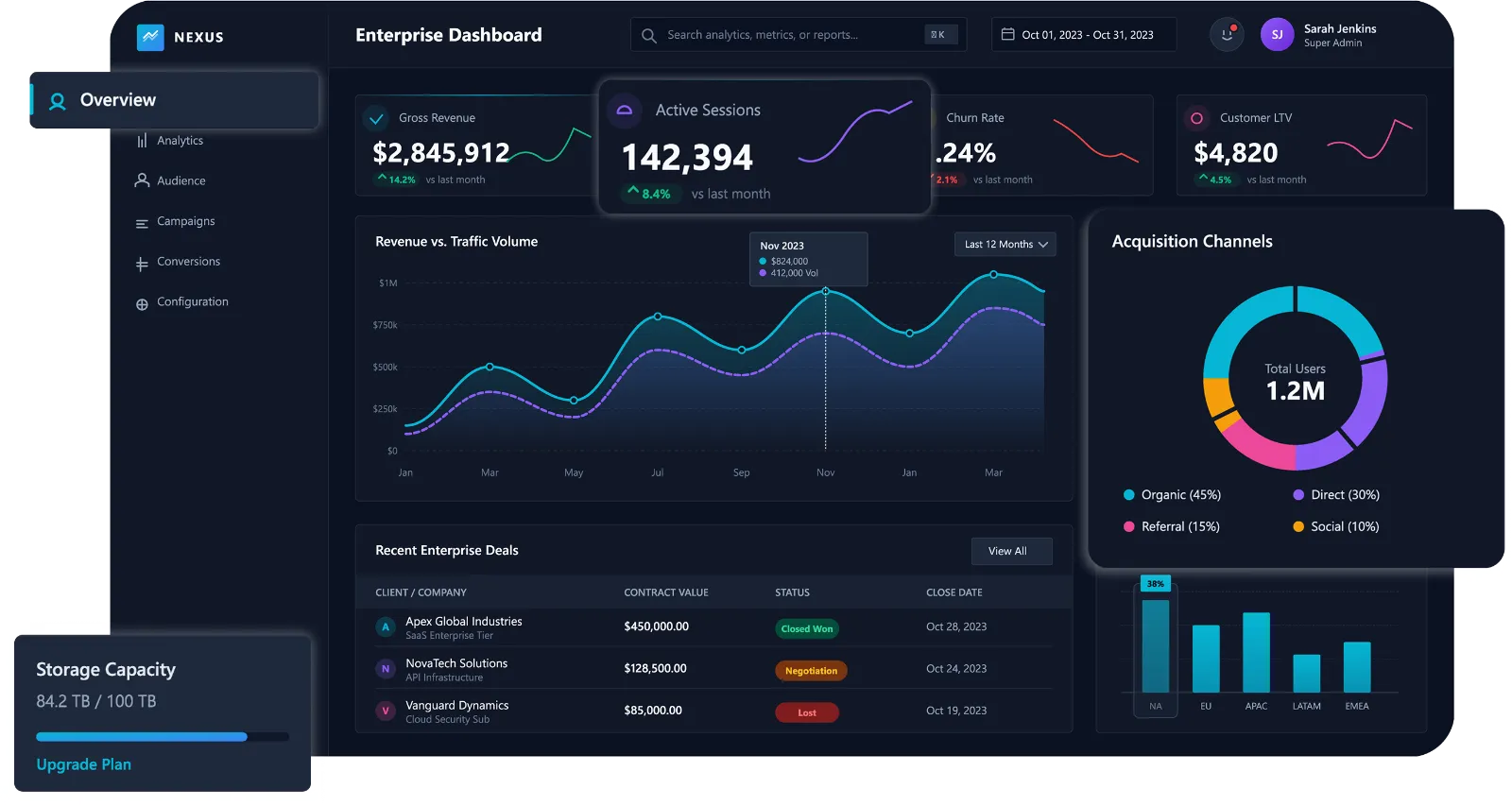Image resolution: width=1512 pixels, height=806 pixels.
Task: Click the Apex Global A avatar
Action: pyautogui.click(x=386, y=627)
